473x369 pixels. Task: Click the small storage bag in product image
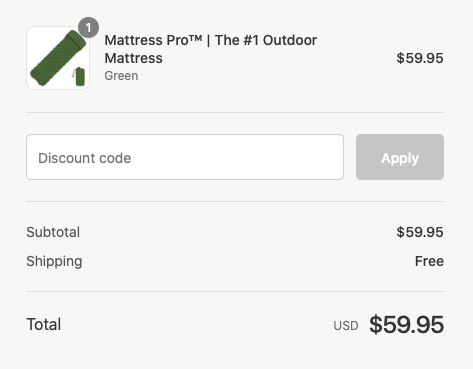pos(79,76)
